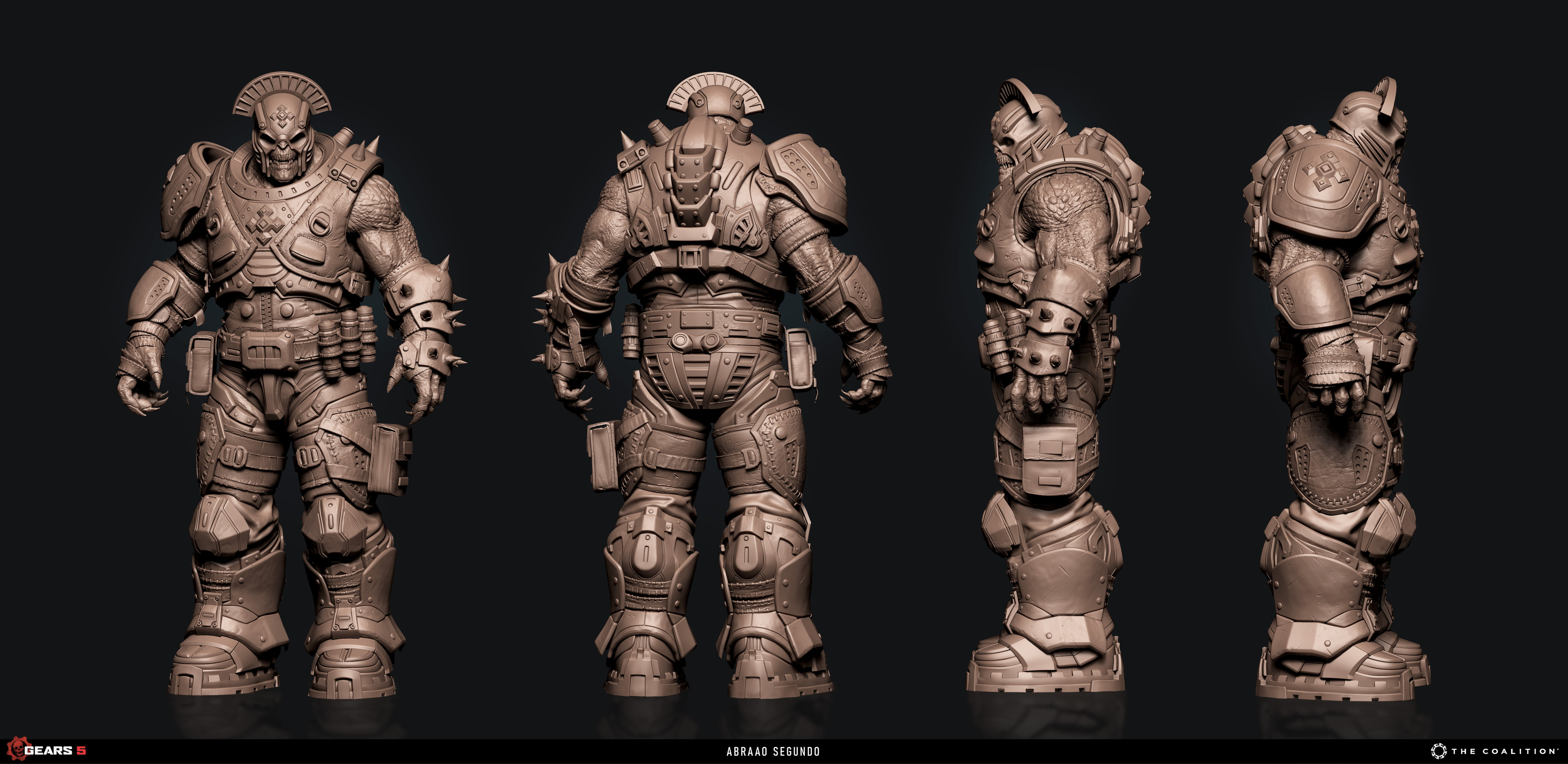
Task: Click The Coalition gear logo icon
Action: pyautogui.click(x=1438, y=751)
